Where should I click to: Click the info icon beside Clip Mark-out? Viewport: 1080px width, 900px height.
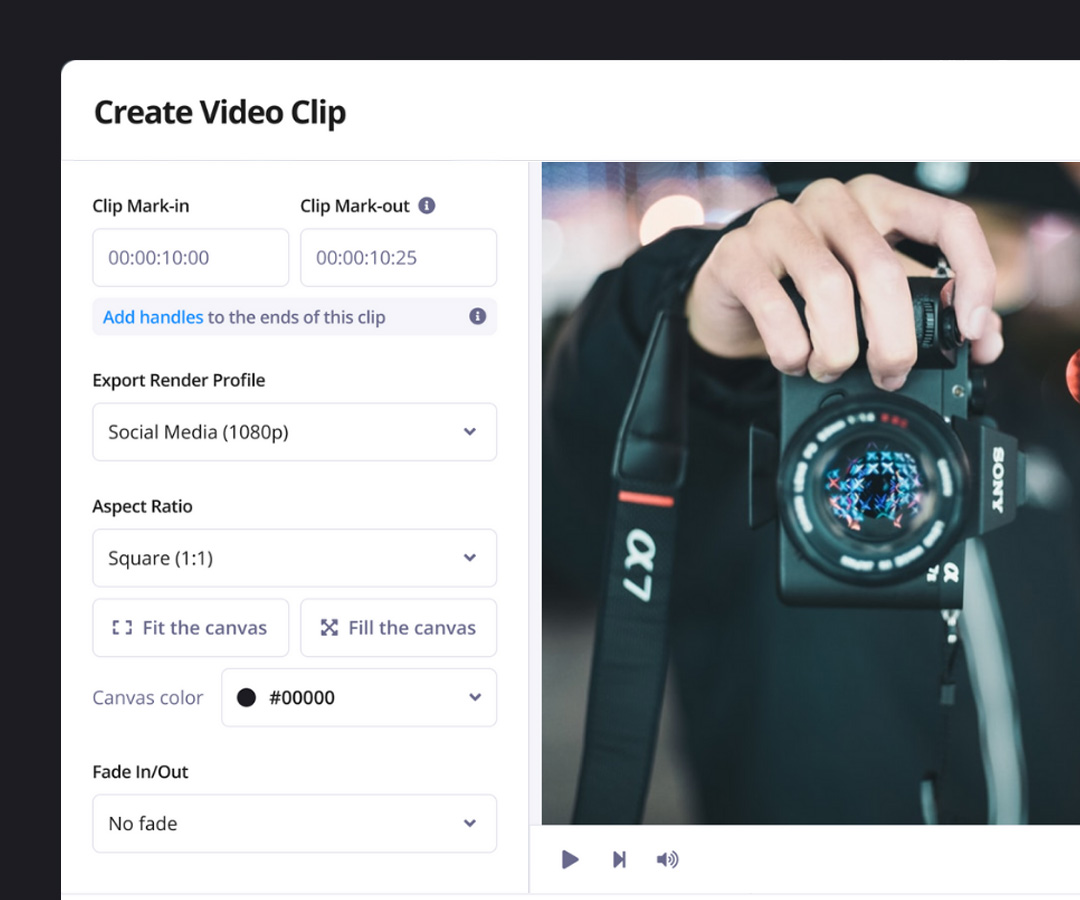click(x=429, y=205)
